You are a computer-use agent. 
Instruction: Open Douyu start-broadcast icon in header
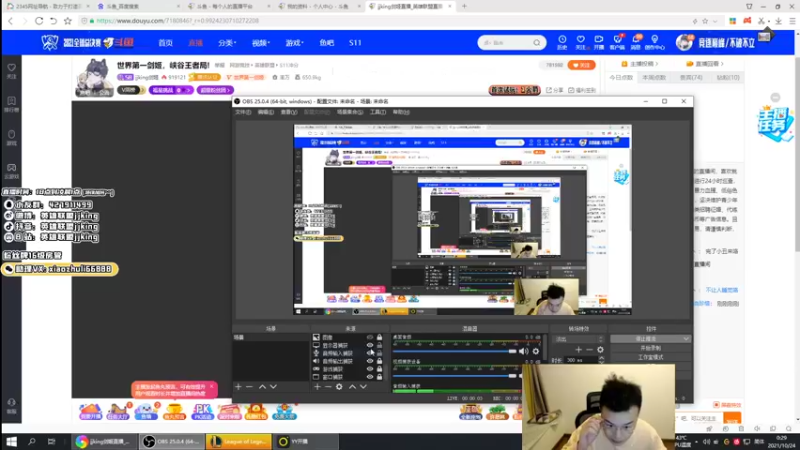pyautogui.click(x=598, y=42)
